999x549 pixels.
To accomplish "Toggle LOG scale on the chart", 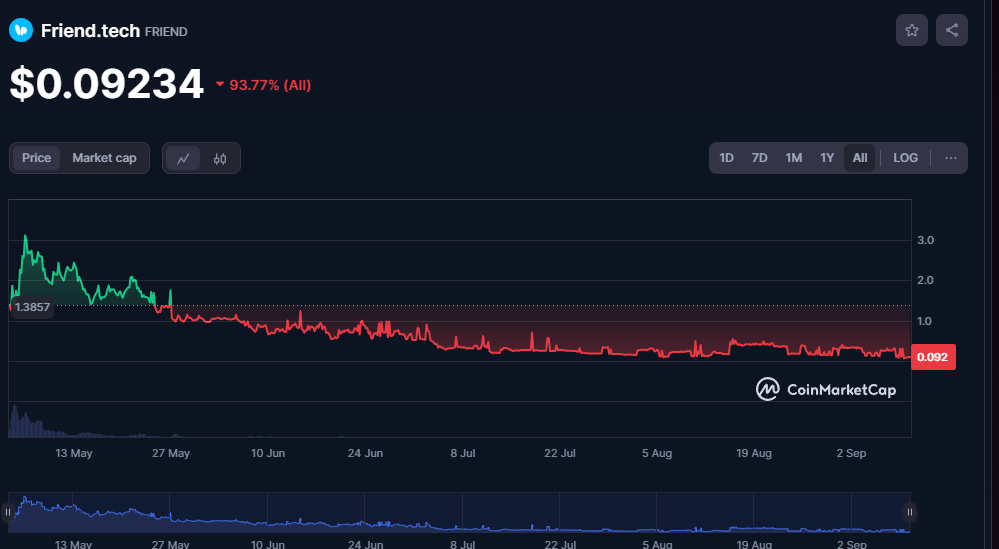I will pyautogui.click(x=905, y=158).
